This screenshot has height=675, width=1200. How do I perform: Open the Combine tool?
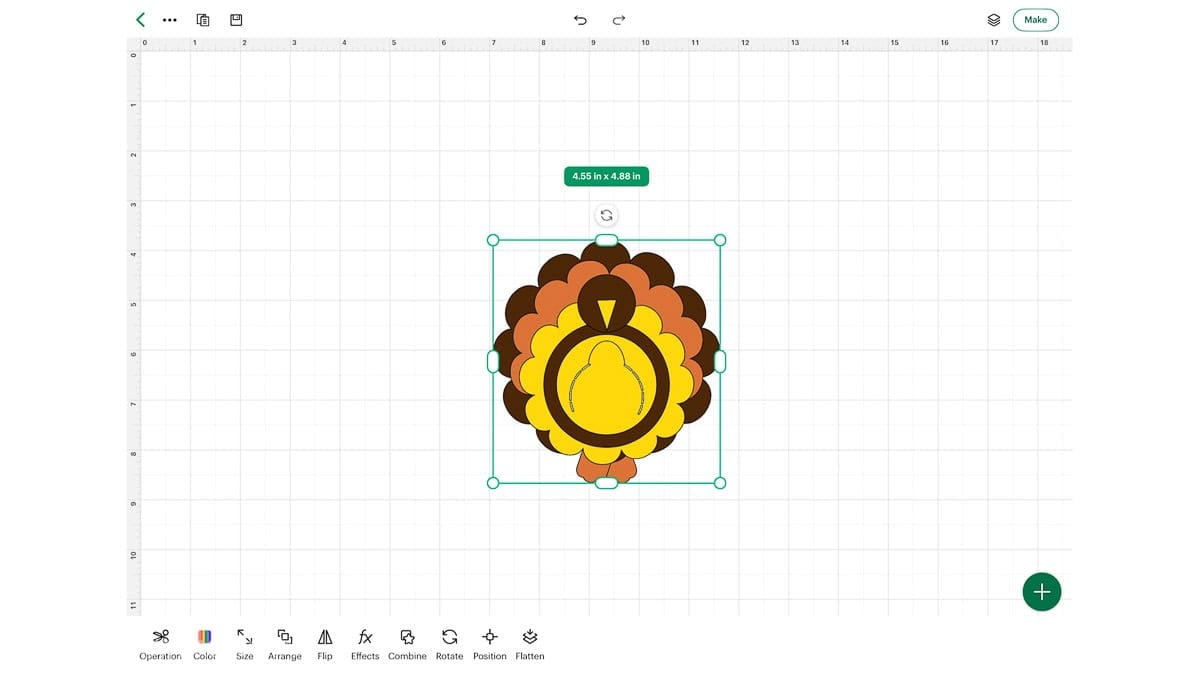(x=407, y=644)
